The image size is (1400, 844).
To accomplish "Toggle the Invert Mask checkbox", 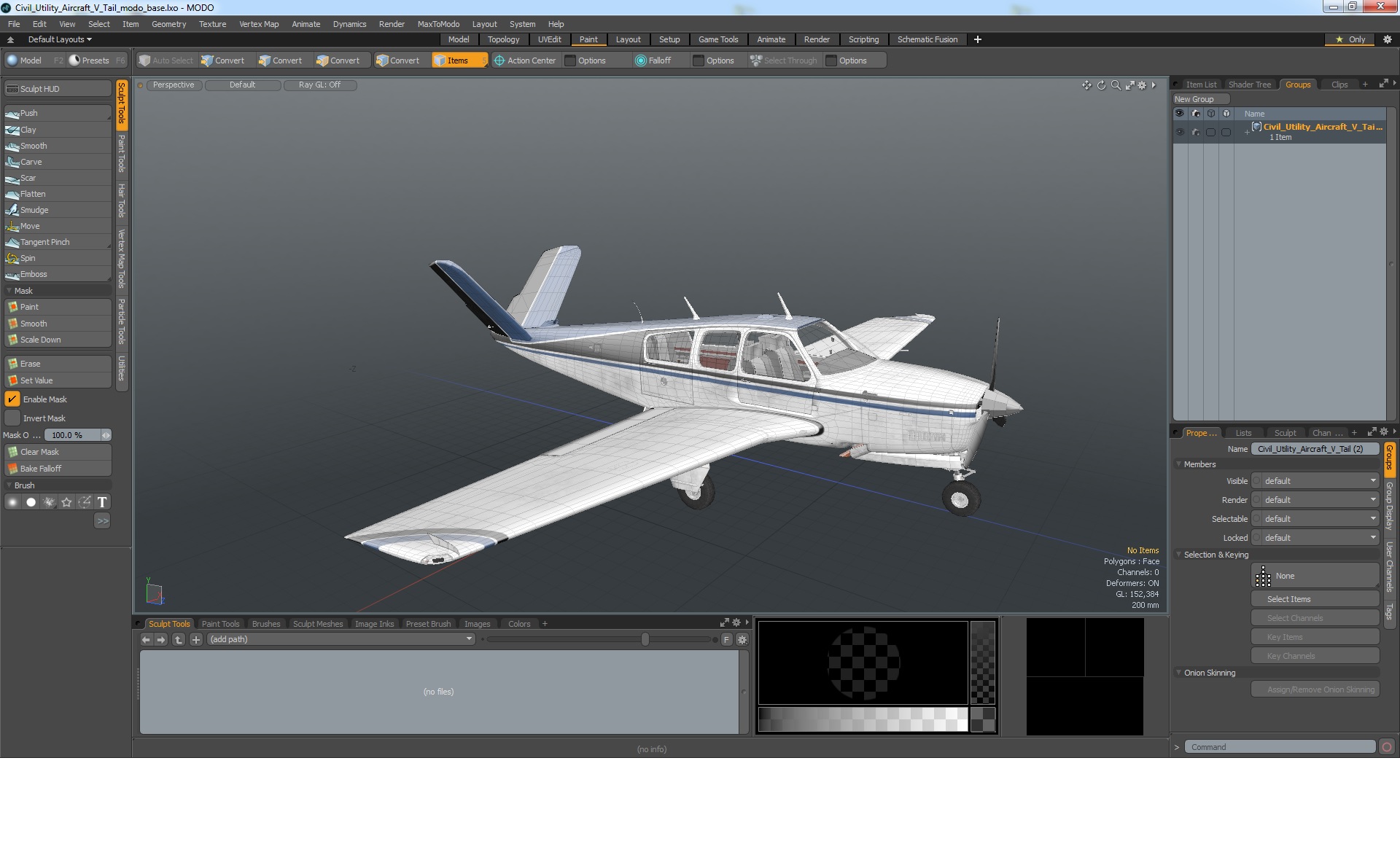I will click(12, 418).
